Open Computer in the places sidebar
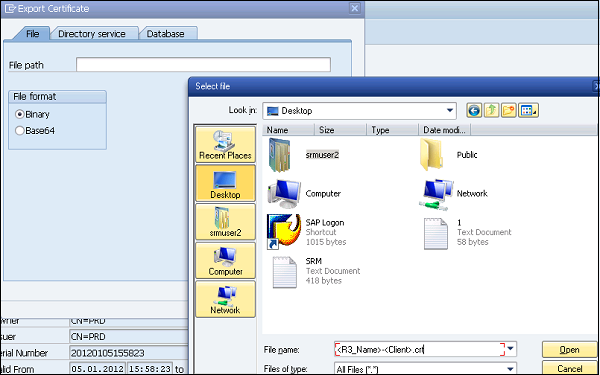Screen dimensions: 600x375 [x=225, y=260]
